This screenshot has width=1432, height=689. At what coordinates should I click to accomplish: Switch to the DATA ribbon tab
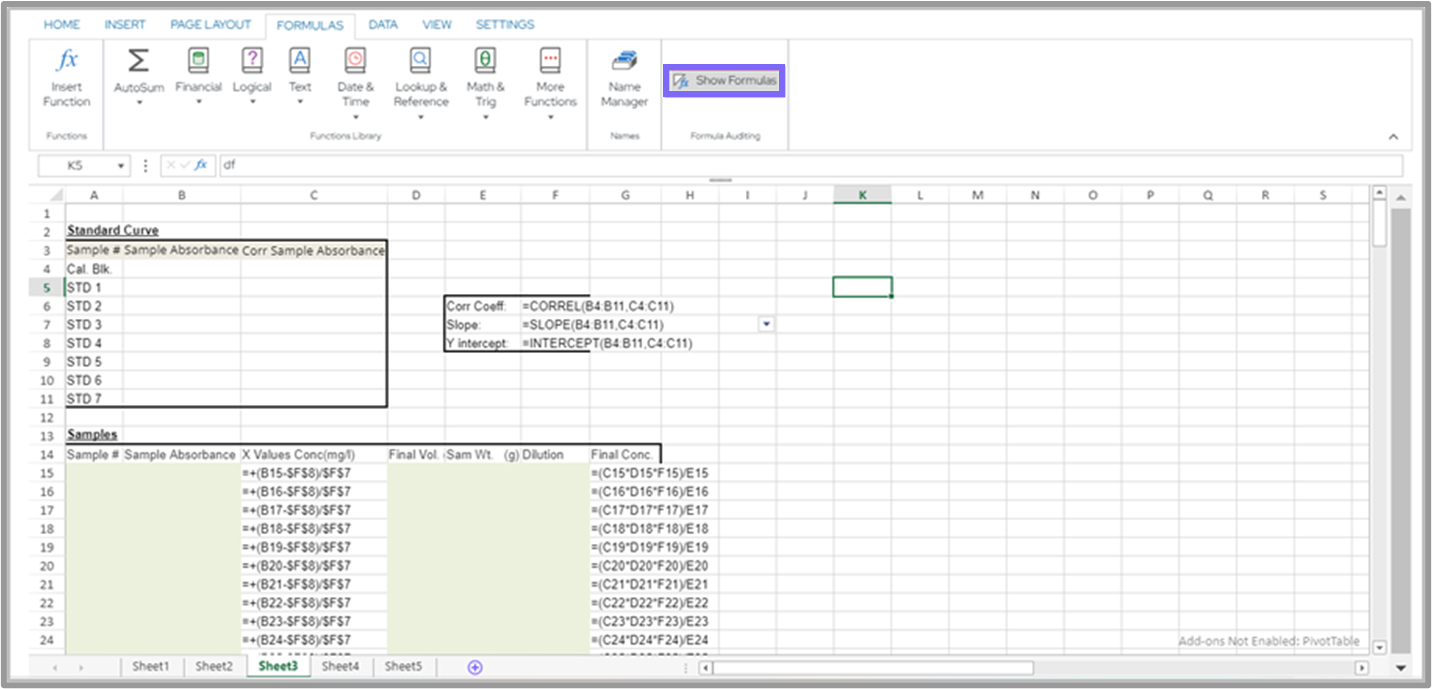click(x=383, y=24)
